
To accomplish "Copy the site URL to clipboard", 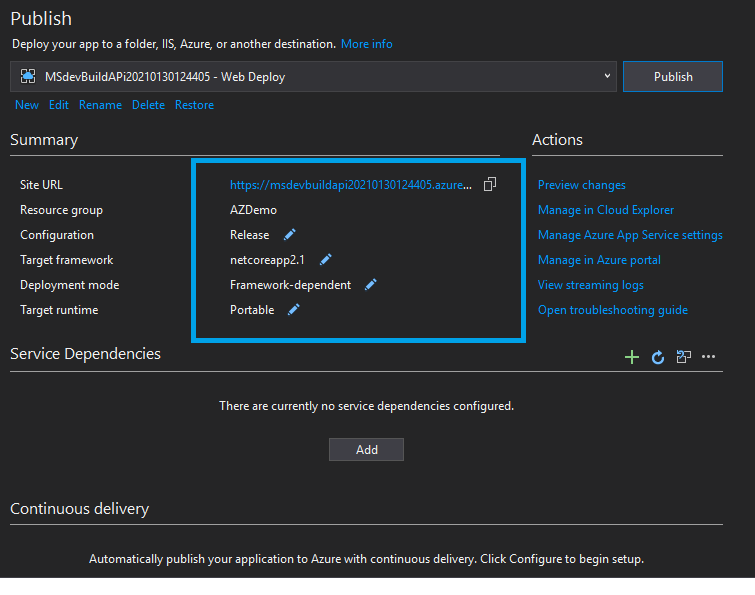I will click(490, 184).
